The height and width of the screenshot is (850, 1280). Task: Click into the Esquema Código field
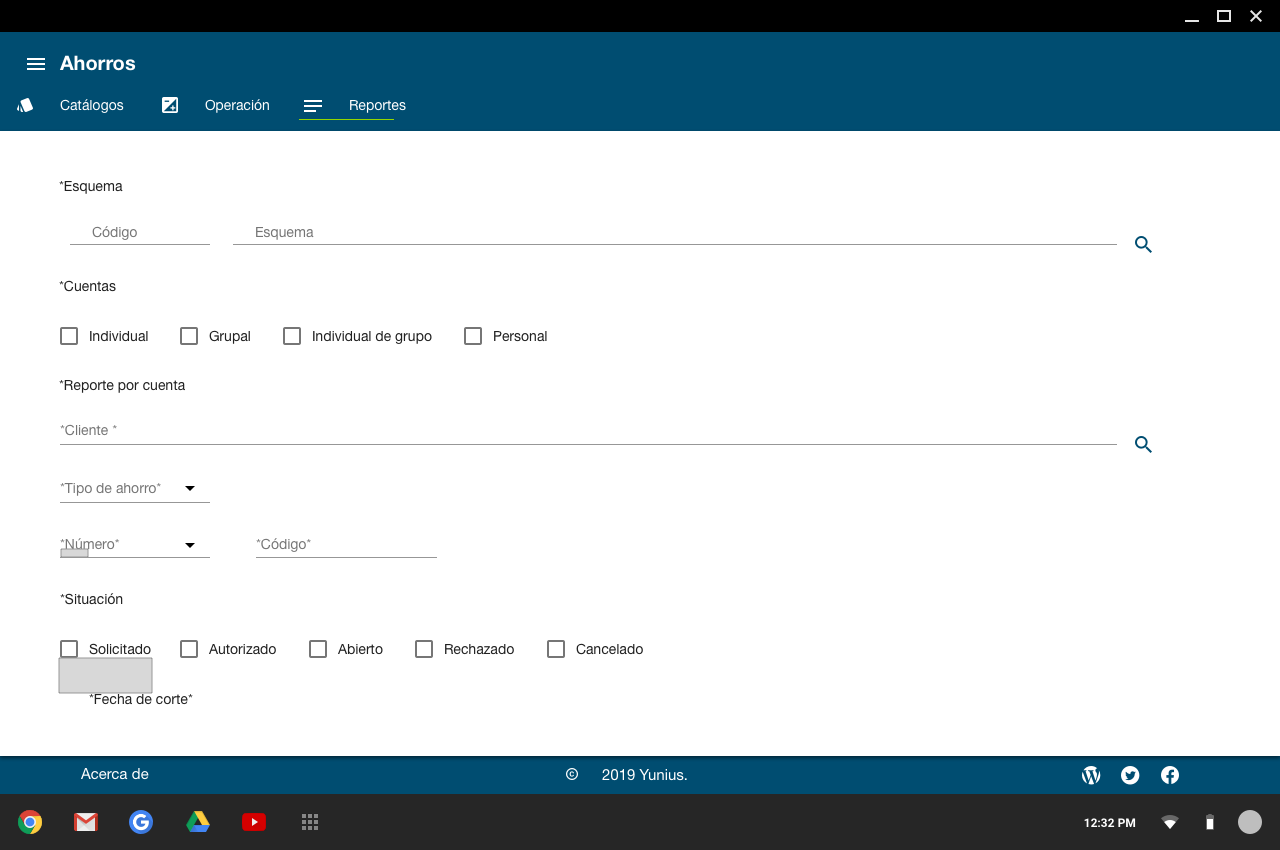point(140,232)
